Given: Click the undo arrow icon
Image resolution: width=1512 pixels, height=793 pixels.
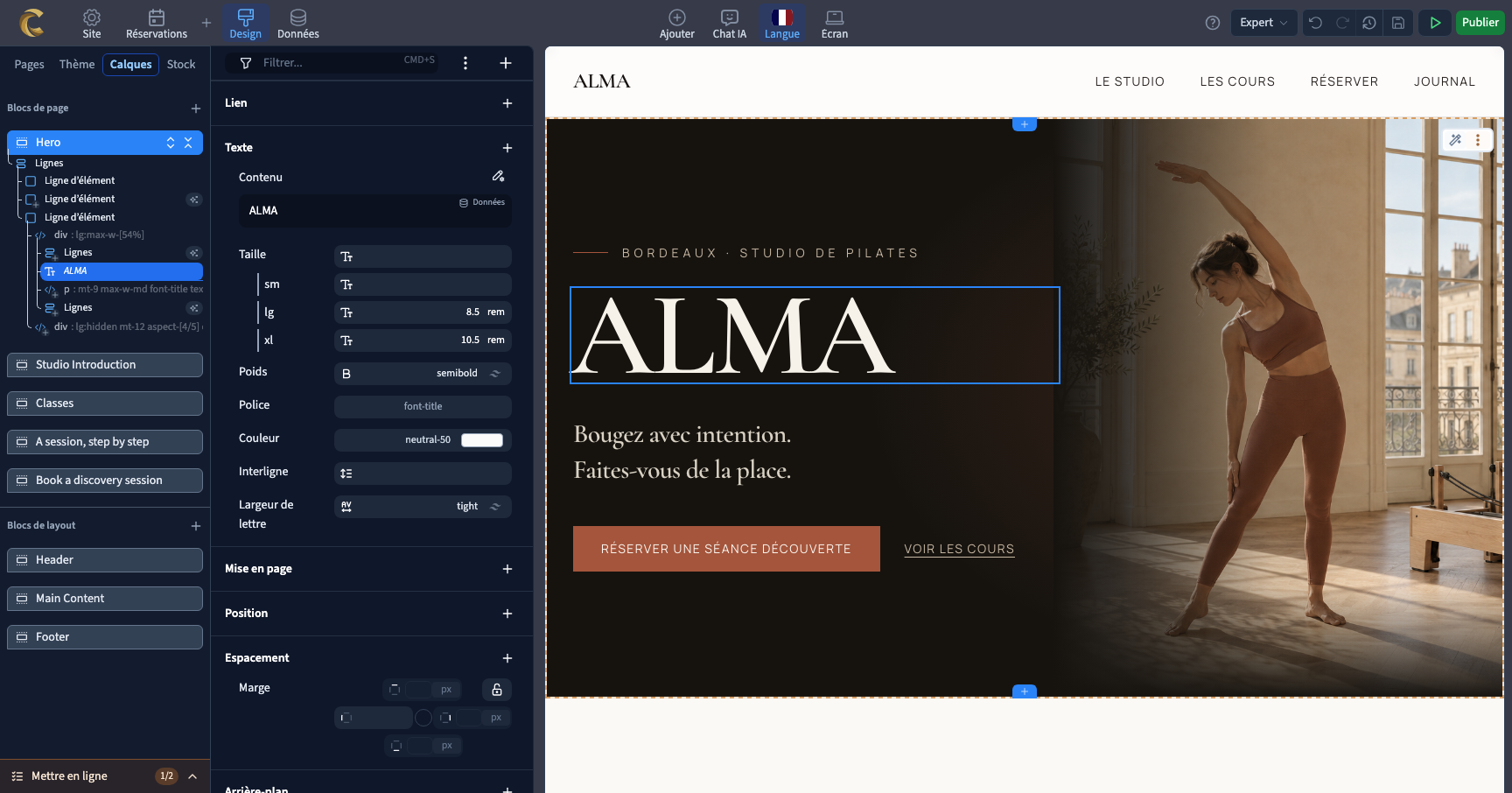Looking at the screenshot, I should [1316, 23].
